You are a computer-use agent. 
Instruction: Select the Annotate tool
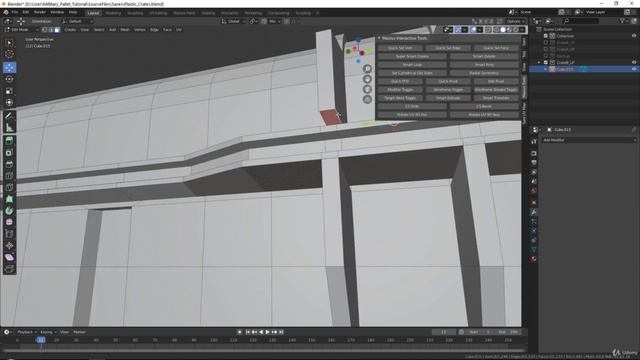[9, 116]
